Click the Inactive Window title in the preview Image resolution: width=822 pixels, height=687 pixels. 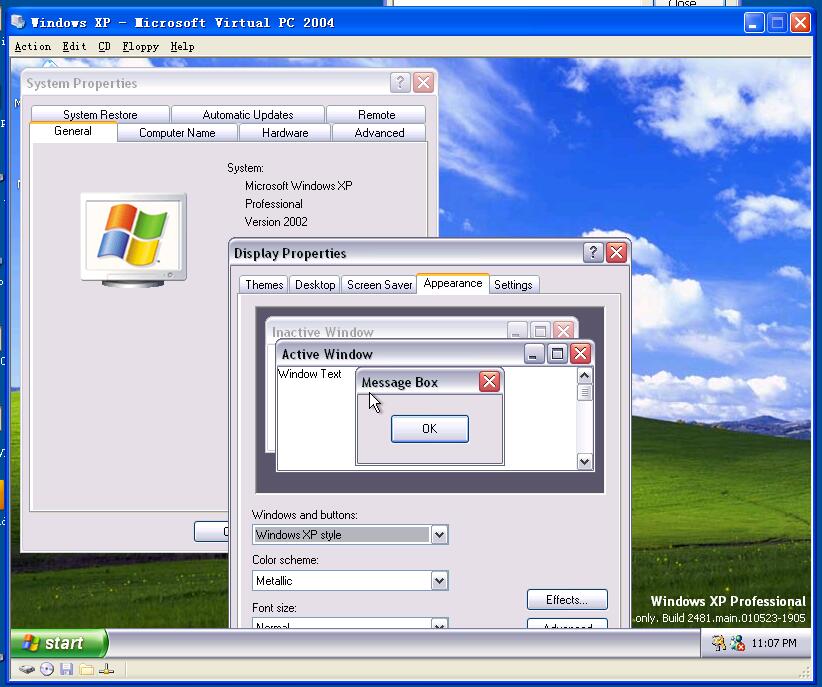pos(322,332)
